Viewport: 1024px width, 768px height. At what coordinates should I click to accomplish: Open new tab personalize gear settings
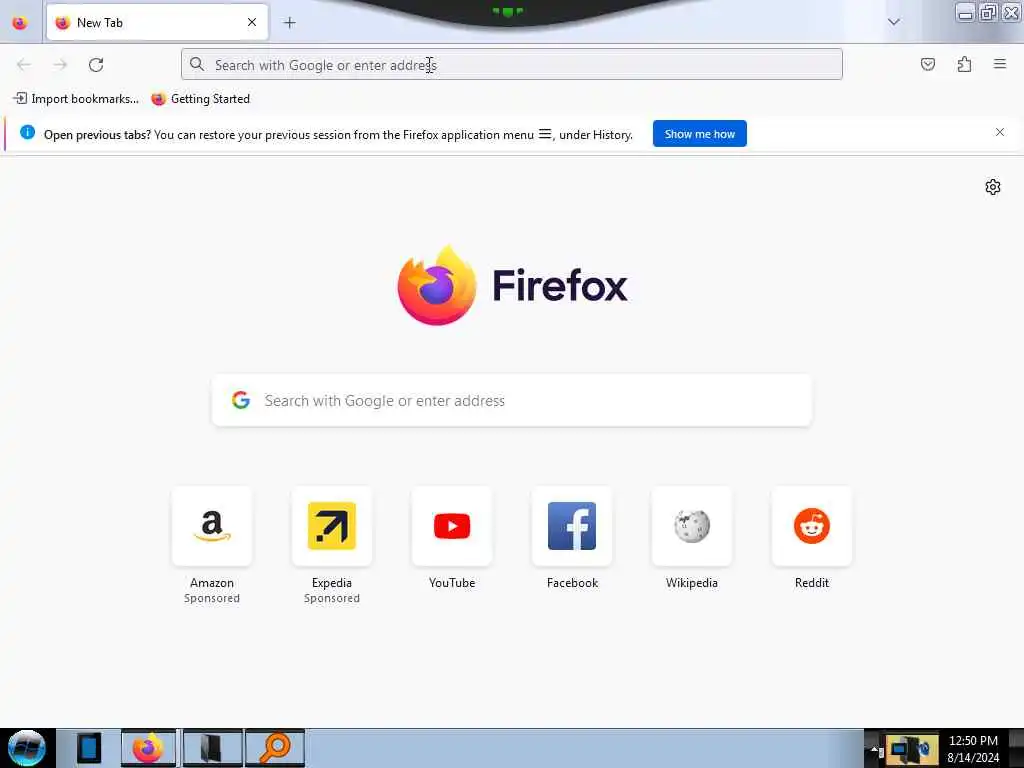pyautogui.click(x=993, y=187)
